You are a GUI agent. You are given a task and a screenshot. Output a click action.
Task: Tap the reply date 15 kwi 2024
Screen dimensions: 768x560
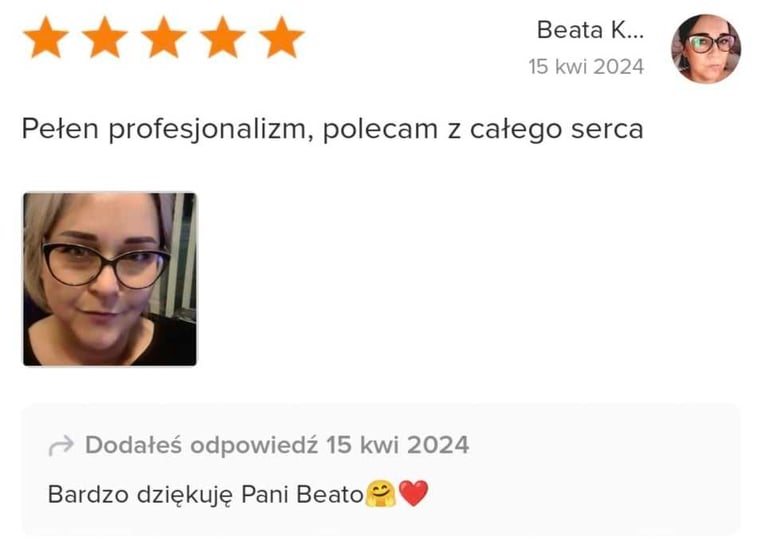click(398, 445)
